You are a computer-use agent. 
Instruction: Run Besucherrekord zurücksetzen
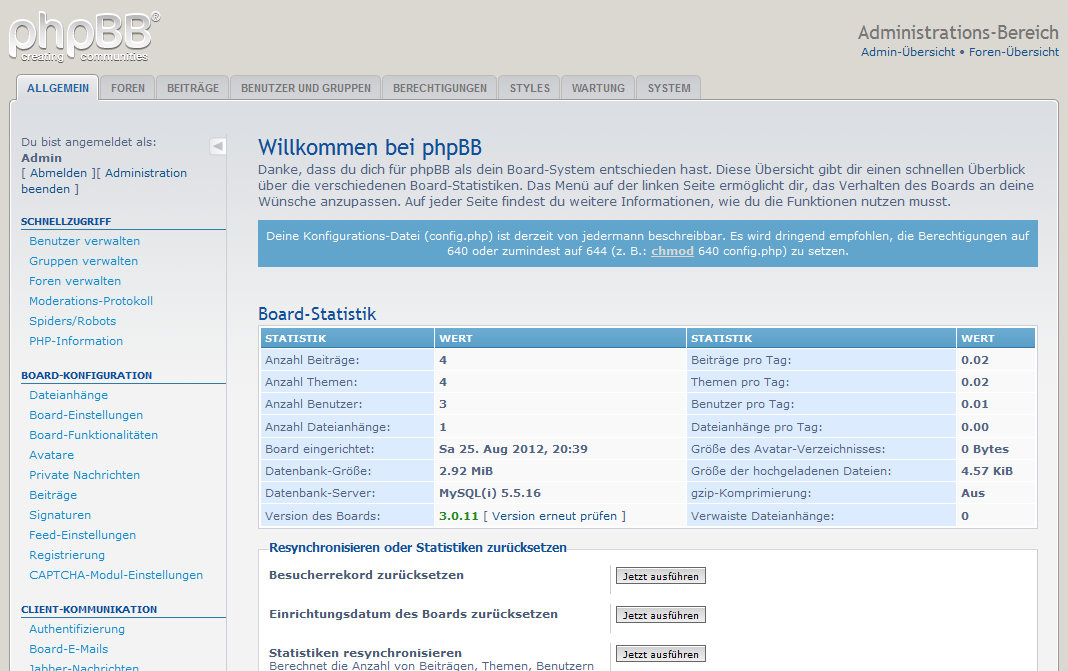point(660,576)
